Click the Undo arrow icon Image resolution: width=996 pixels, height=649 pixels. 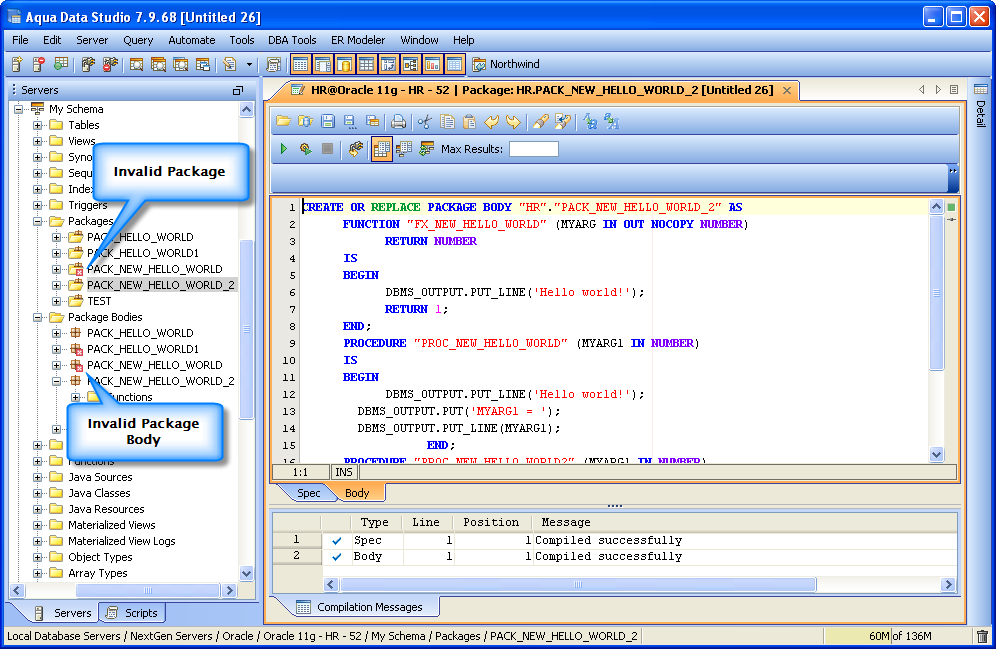coord(491,122)
